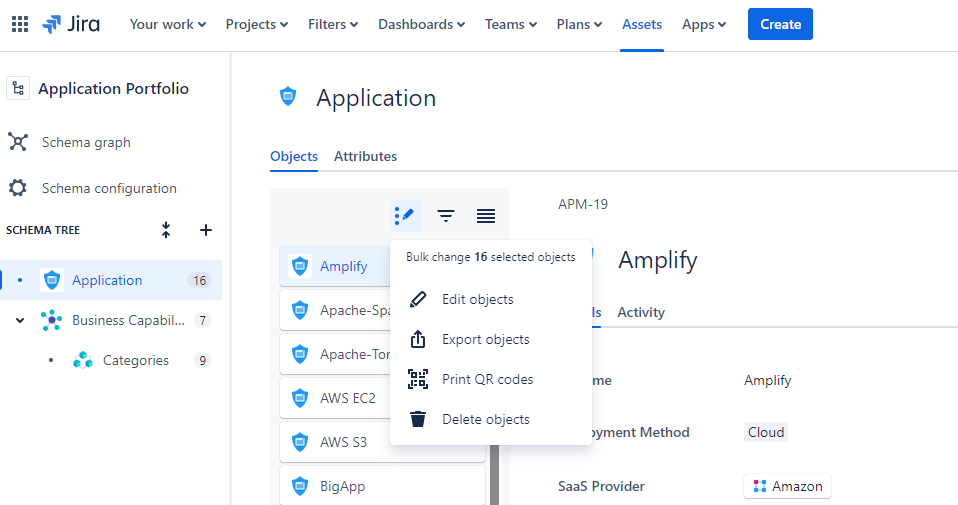958x505 pixels.
Task: Switch to the Activity tab
Action: tap(641, 312)
